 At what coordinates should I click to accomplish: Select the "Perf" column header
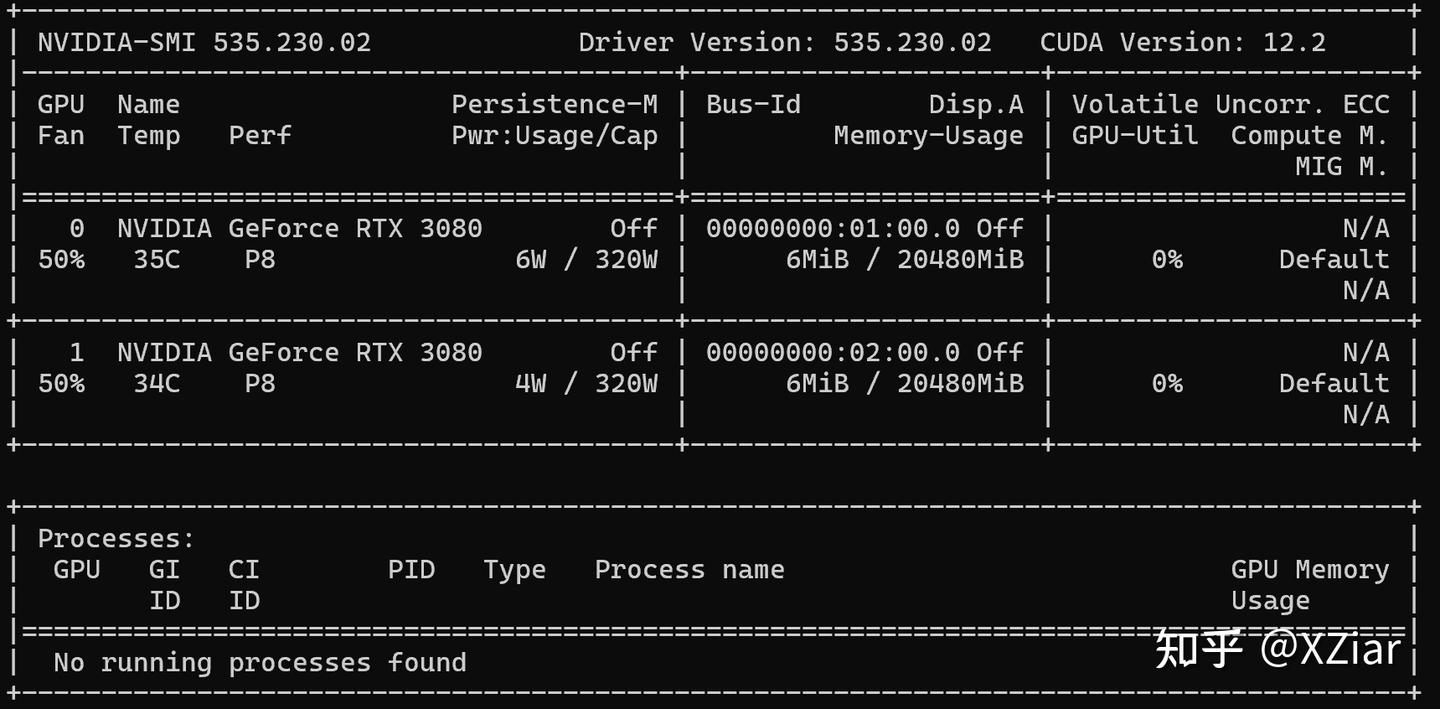pyautogui.click(x=260, y=135)
